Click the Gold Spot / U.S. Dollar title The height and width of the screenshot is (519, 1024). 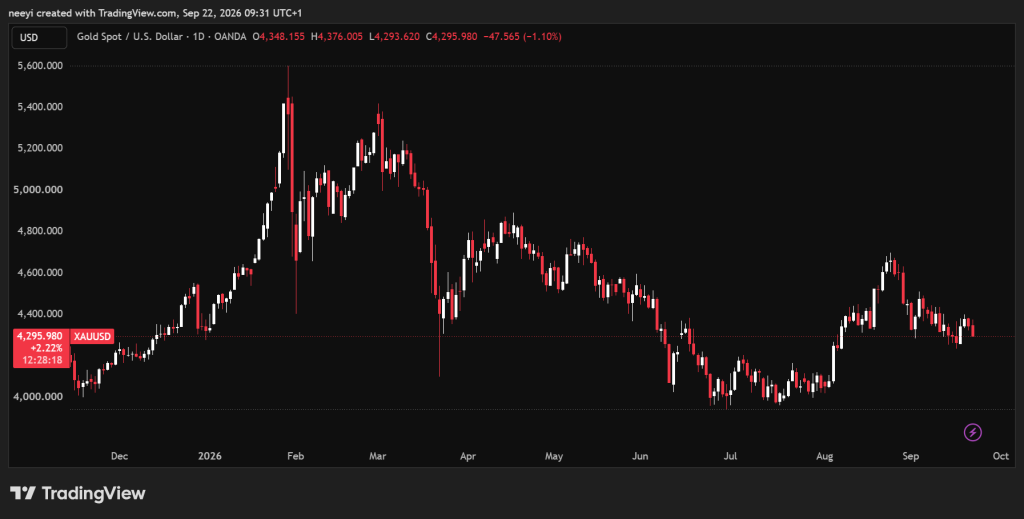coord(129,37)
